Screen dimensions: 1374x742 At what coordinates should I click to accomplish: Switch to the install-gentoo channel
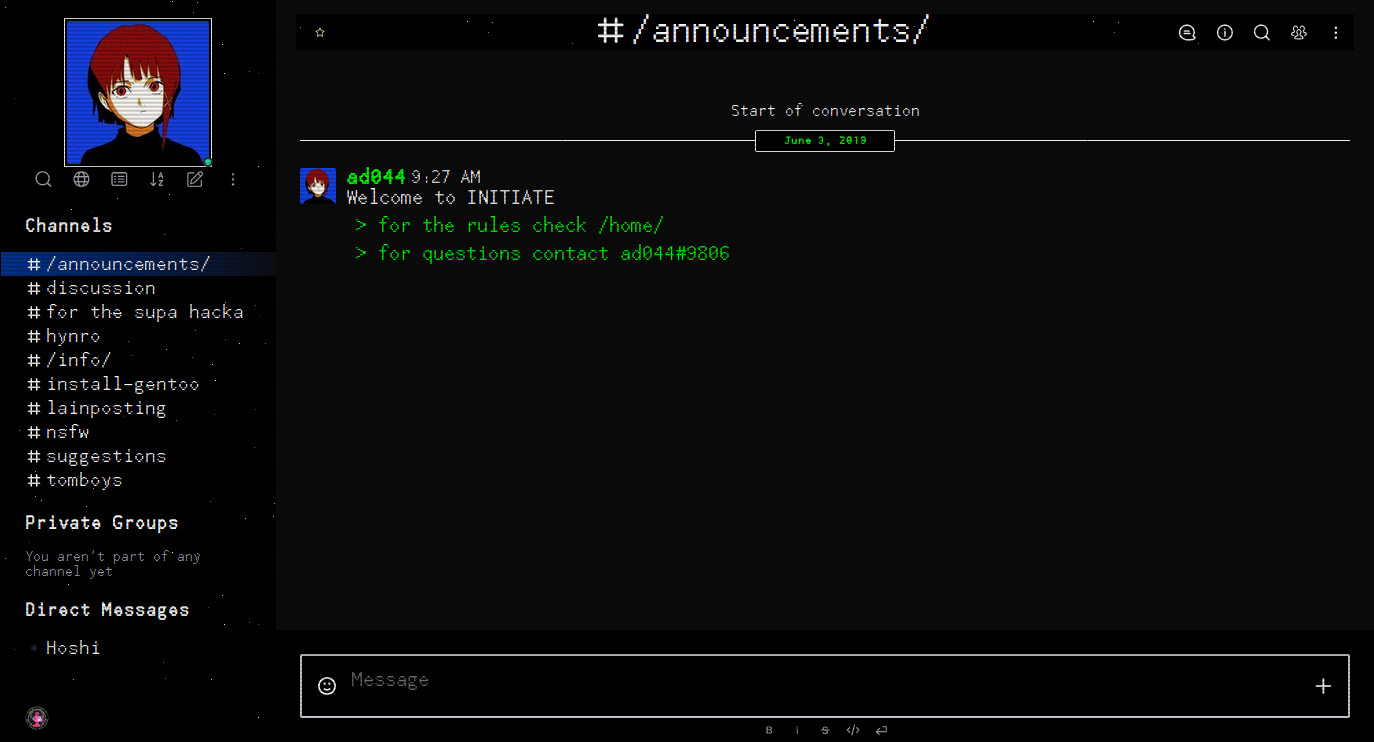tap(122, 384)
